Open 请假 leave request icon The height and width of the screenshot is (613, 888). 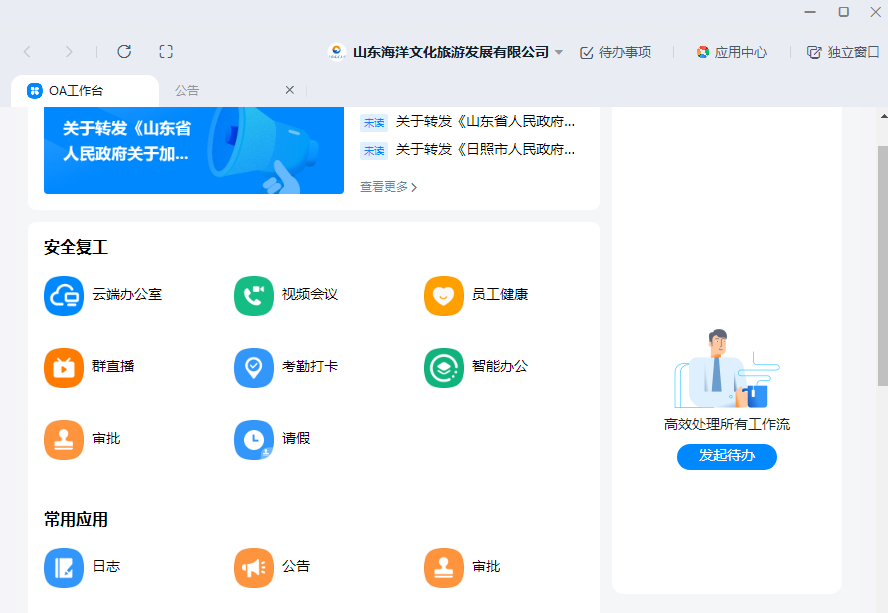254,439
